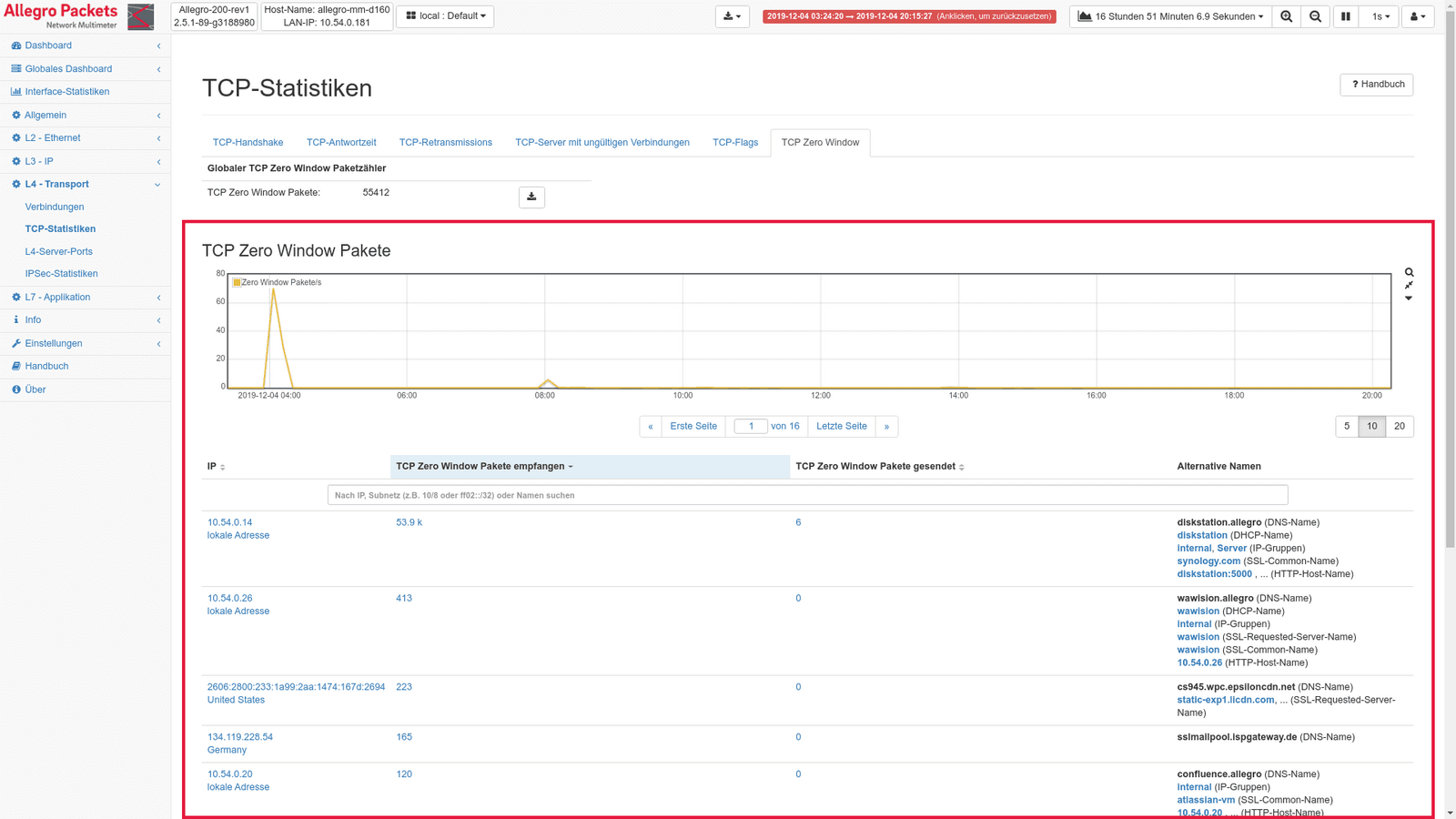Viewport: 1456px width, 819px height.
Task: Toggle the Zero Window Pakete/s legend swatch
Action: (x=237, y=282)
